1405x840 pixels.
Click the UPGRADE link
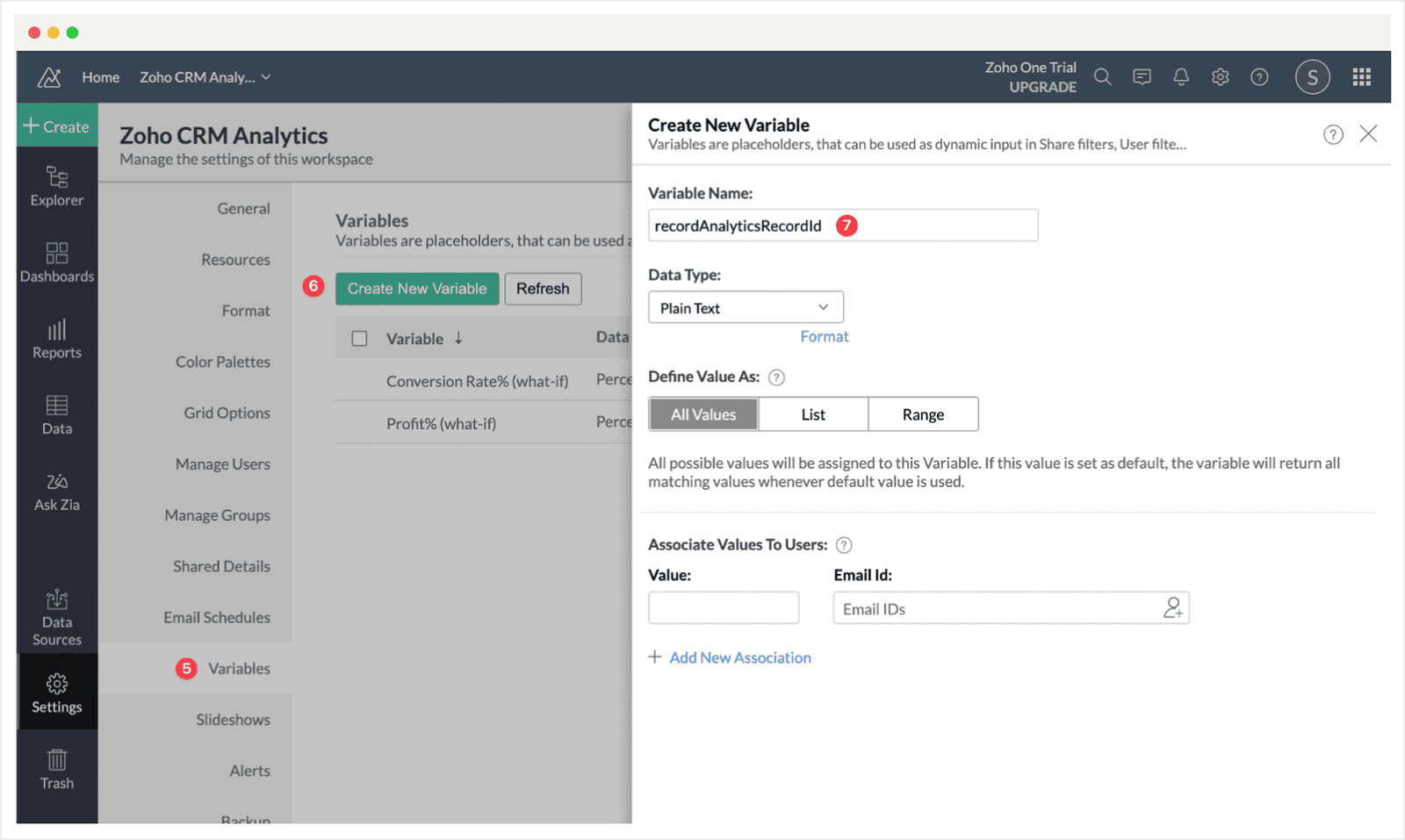[1042, 87]
